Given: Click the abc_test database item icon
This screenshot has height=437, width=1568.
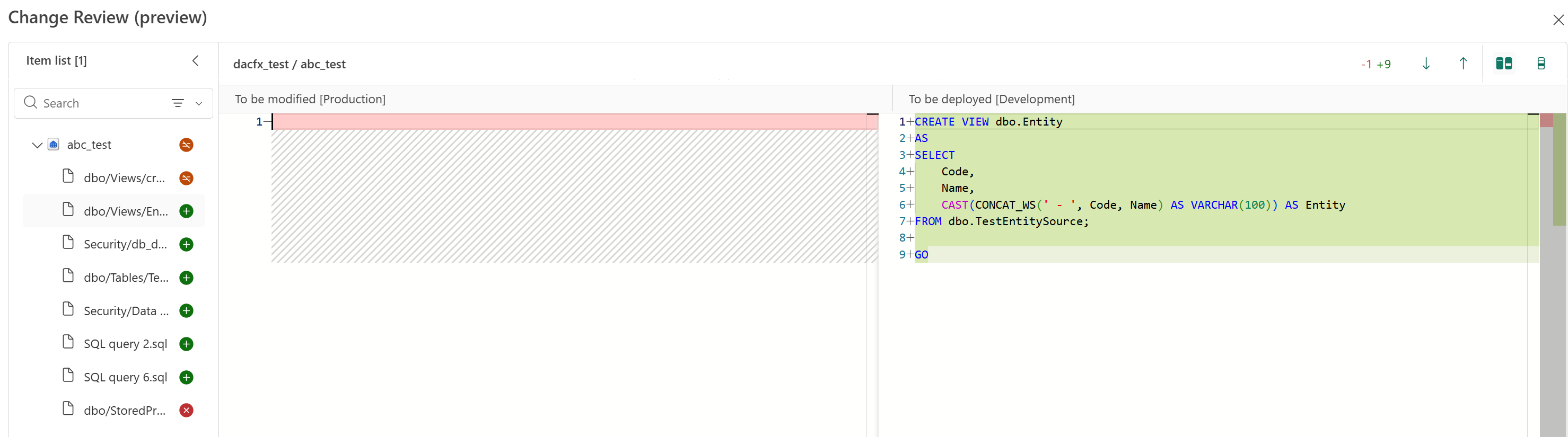Looking at the screenshot, I should (x=54, y=145).
